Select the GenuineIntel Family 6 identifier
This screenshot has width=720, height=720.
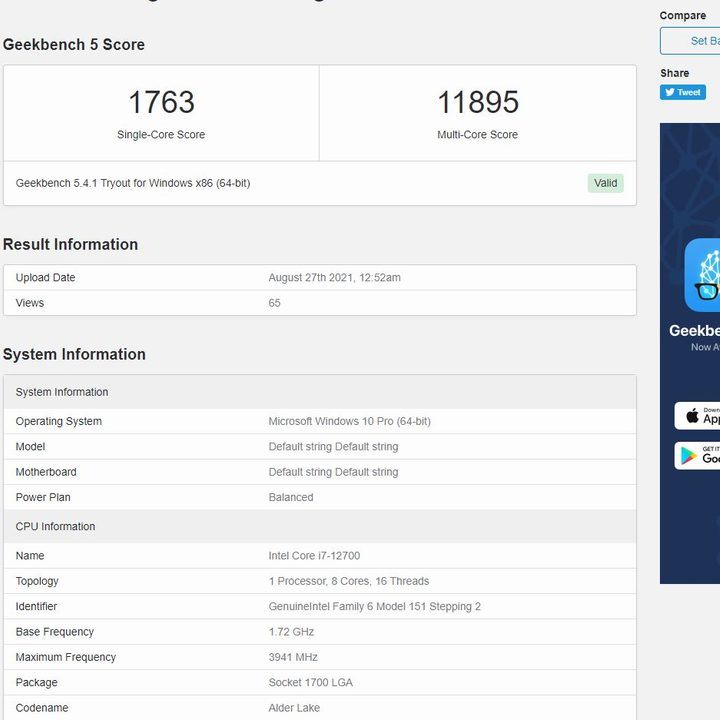tap(374, 607)
